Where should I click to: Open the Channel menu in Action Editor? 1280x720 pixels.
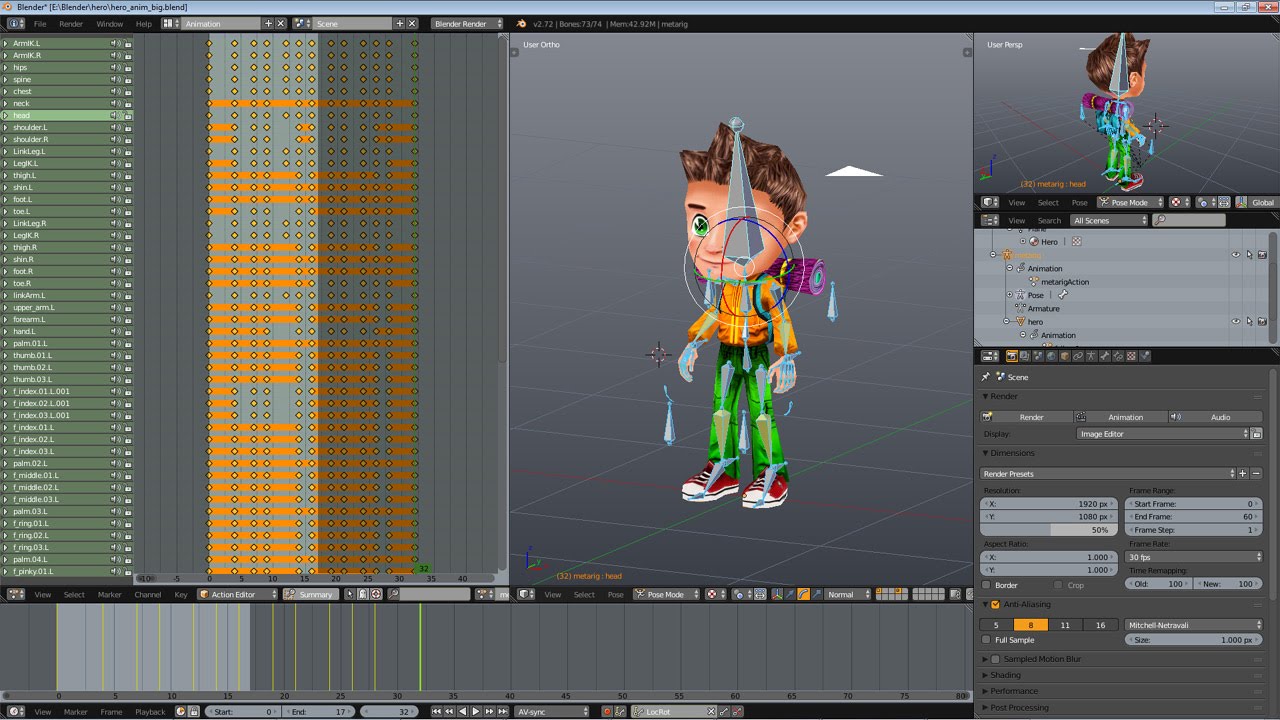147,594
